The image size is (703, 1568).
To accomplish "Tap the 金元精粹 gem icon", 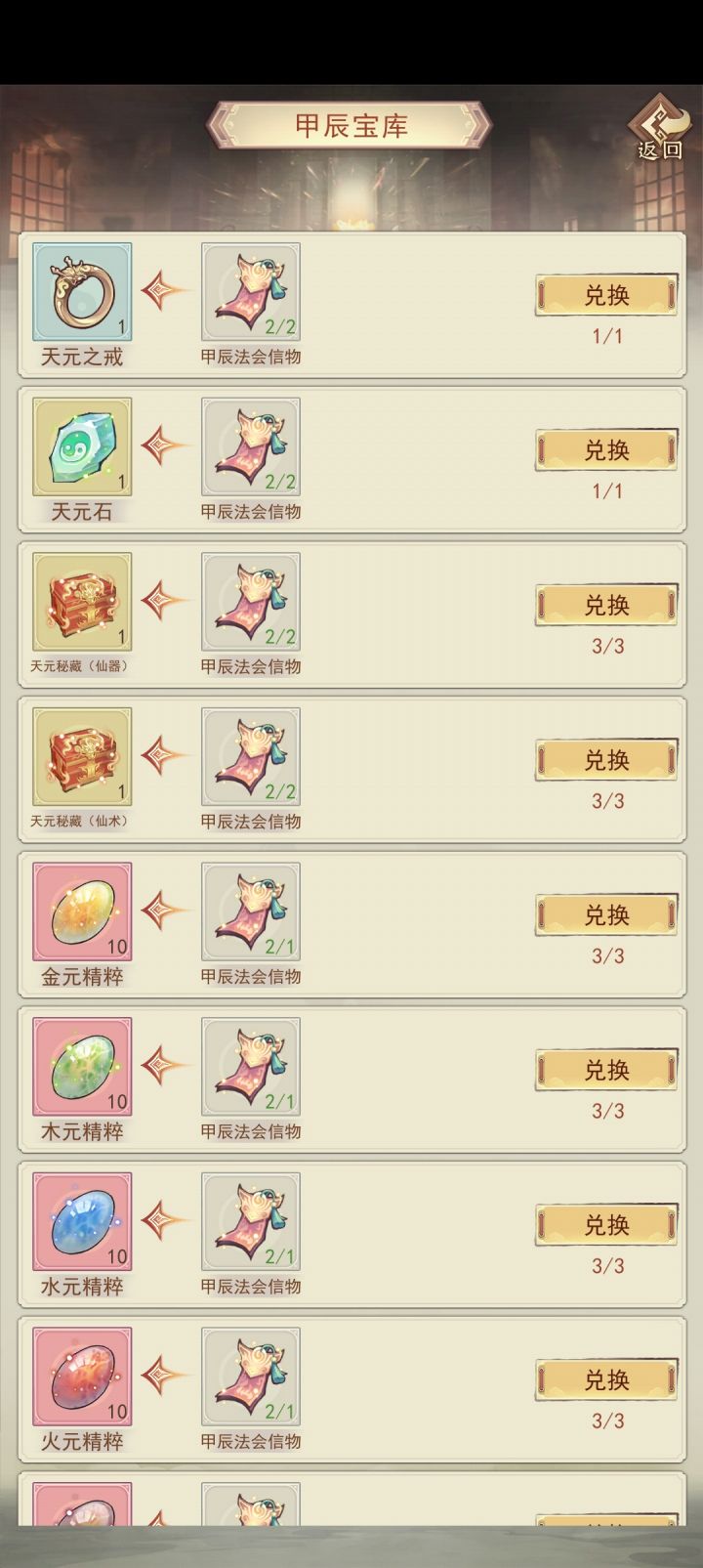I will pyautogui.click(x=82, y=911).
